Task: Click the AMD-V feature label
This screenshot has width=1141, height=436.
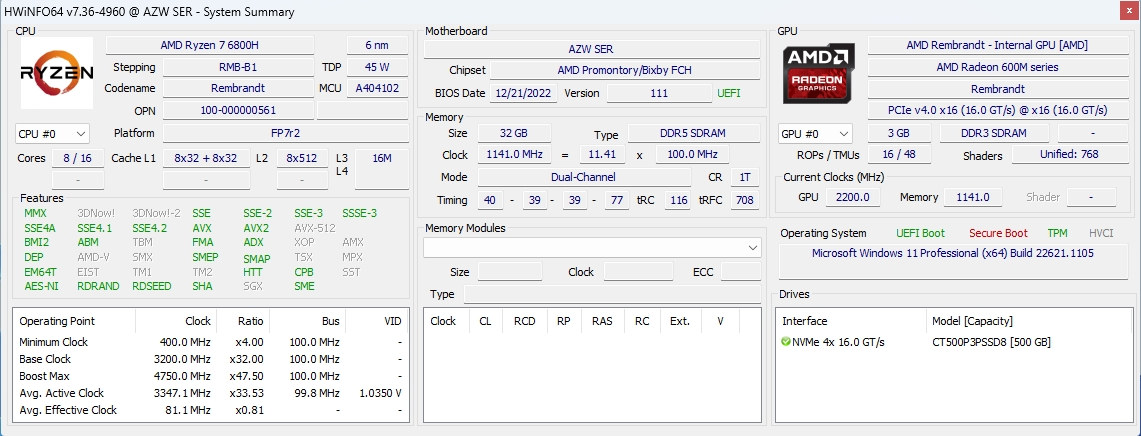Action: [93, 257]
